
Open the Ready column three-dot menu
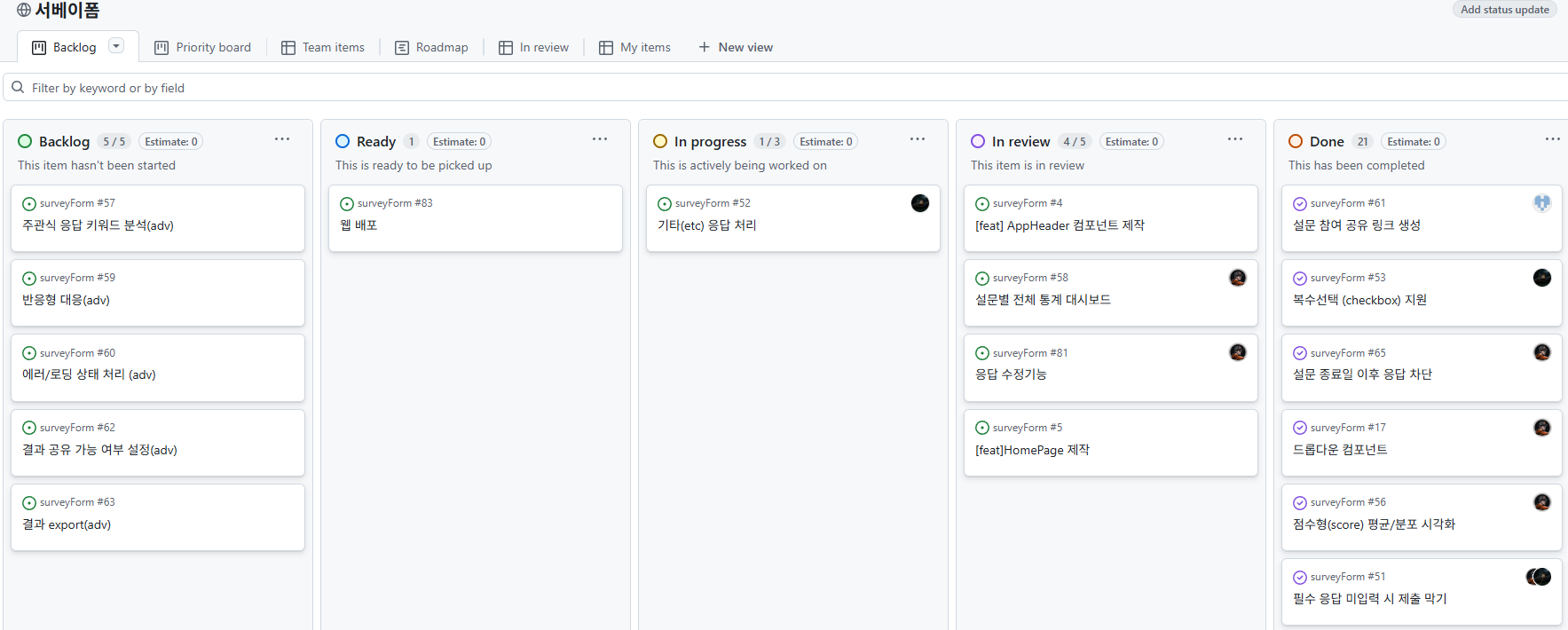point(600,139)
